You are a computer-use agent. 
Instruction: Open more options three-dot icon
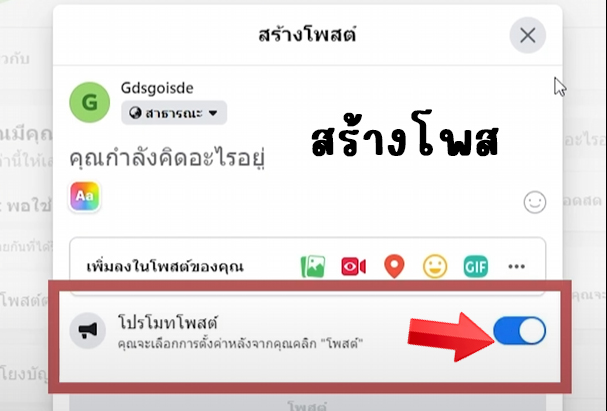516,266
